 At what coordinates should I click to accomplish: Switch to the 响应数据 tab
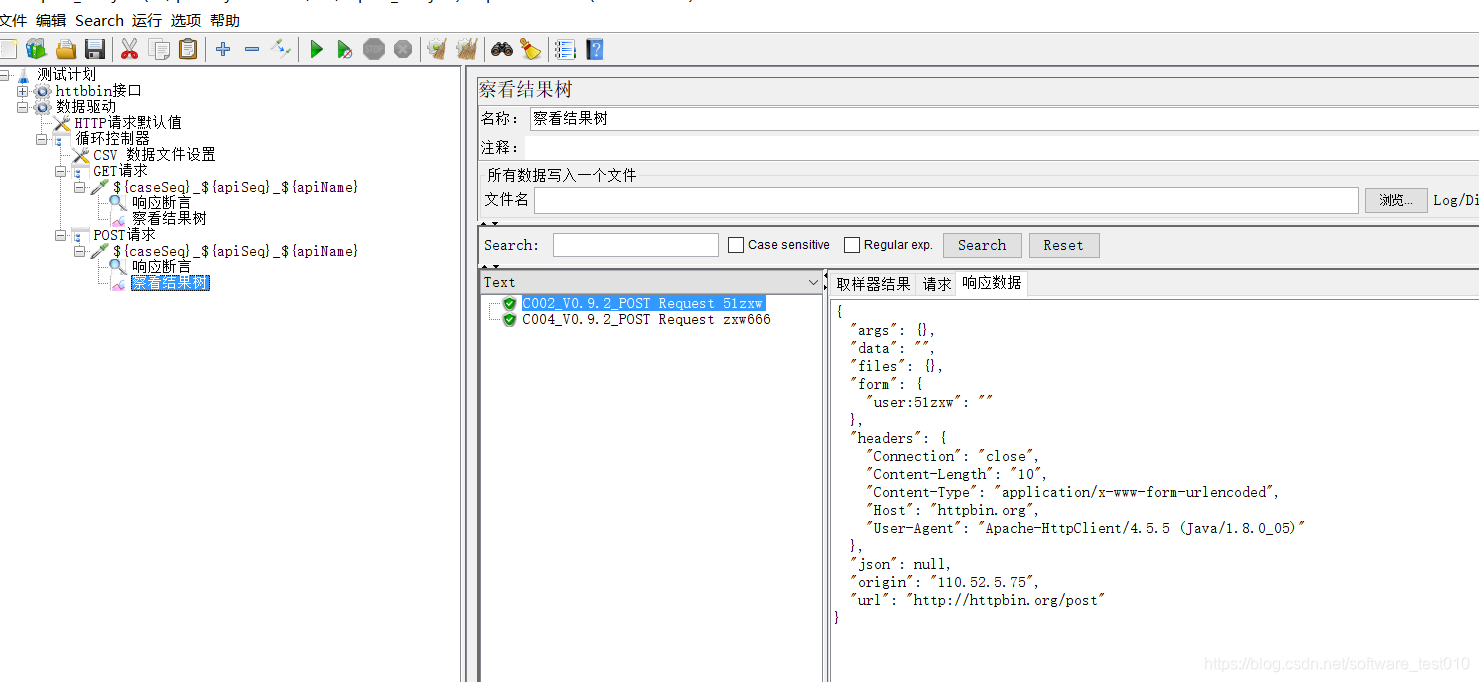point(992,283)
